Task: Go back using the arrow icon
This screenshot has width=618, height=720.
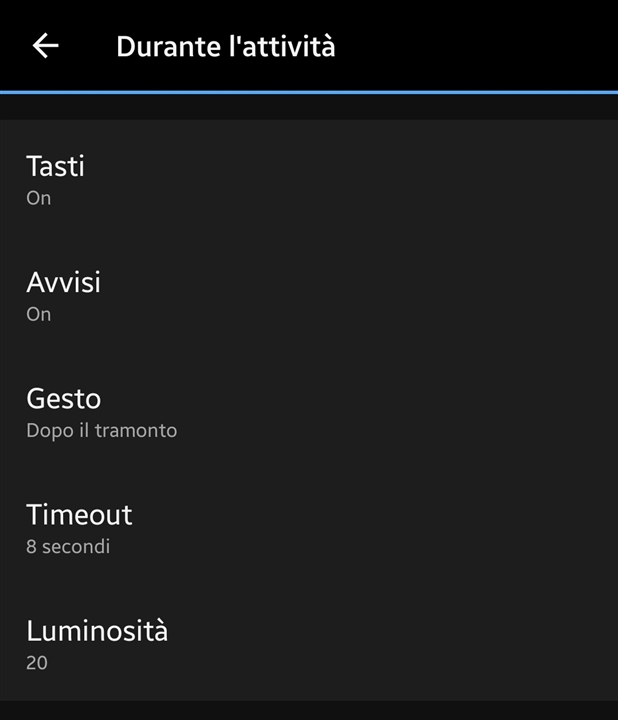Action: [x=45, y=45]
